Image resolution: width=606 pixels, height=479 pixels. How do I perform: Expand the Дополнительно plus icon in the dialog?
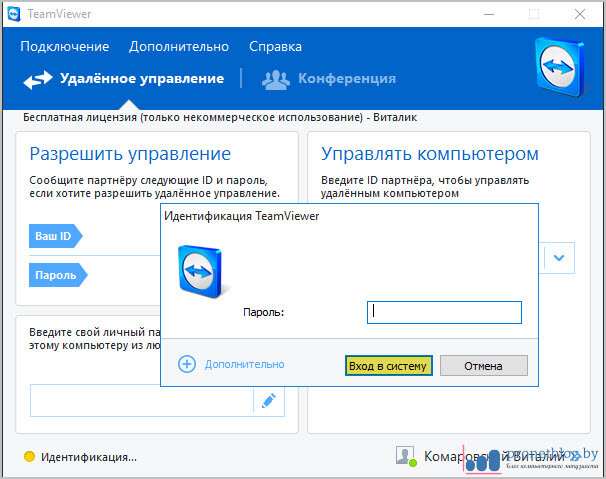tap(187, 364)
